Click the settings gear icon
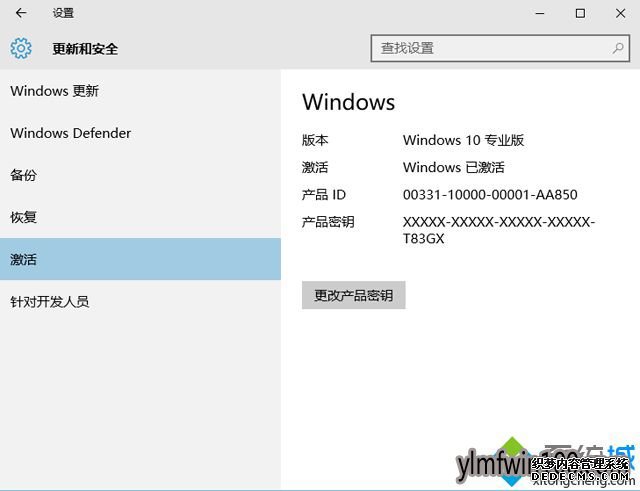Screen dimensions: 640x491 (x=21, y=48)
